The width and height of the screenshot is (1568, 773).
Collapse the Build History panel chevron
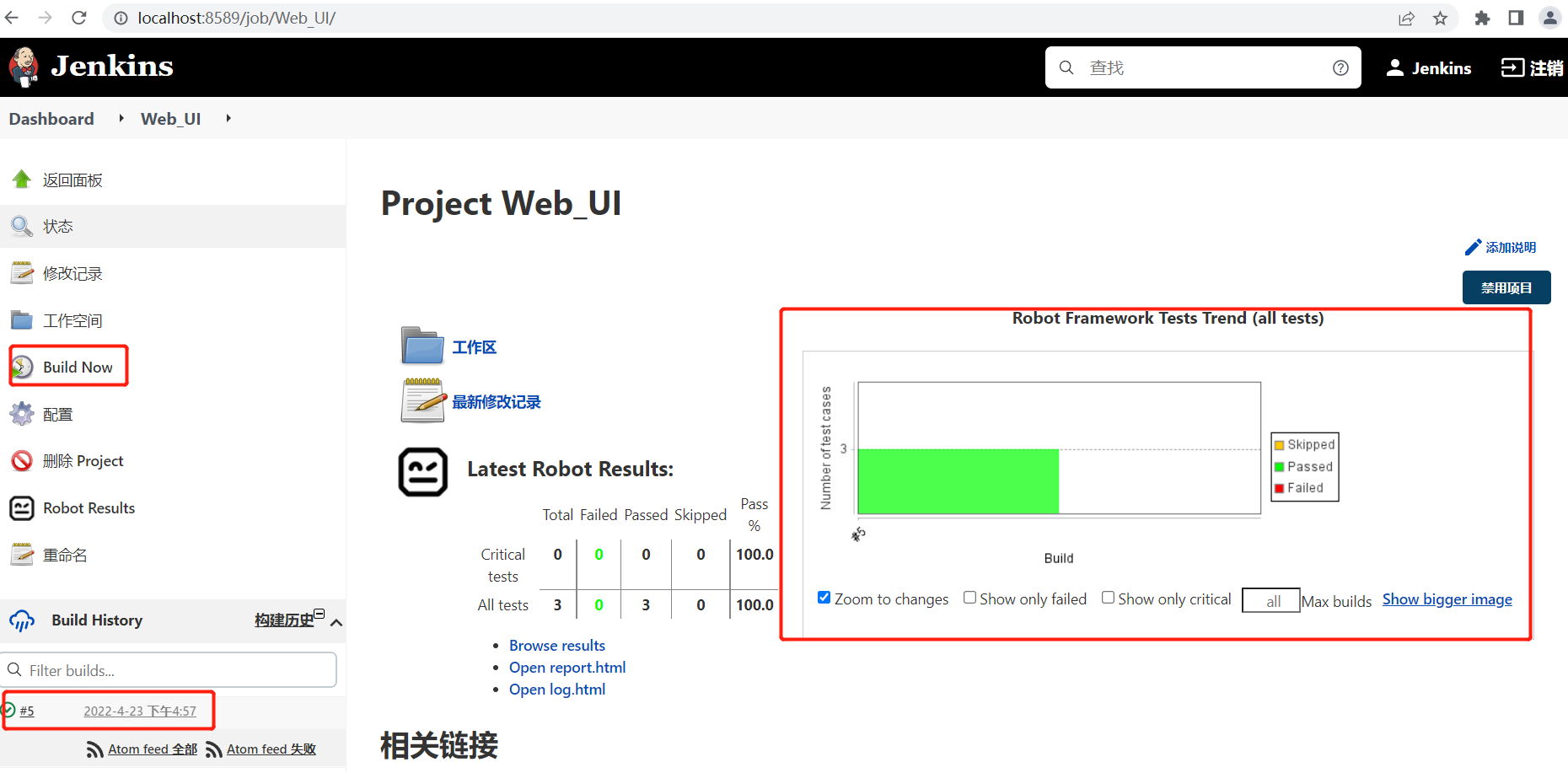(336, 622)
